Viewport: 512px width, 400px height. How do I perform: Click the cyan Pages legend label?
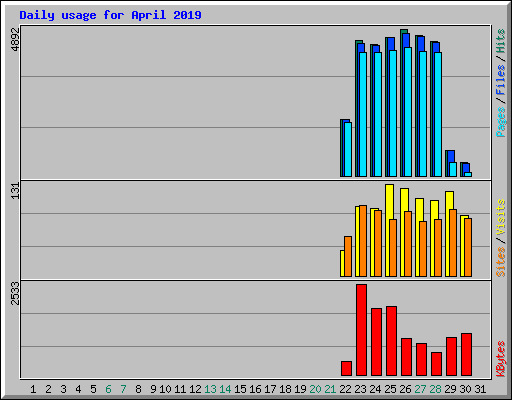(x=501, y=122)
